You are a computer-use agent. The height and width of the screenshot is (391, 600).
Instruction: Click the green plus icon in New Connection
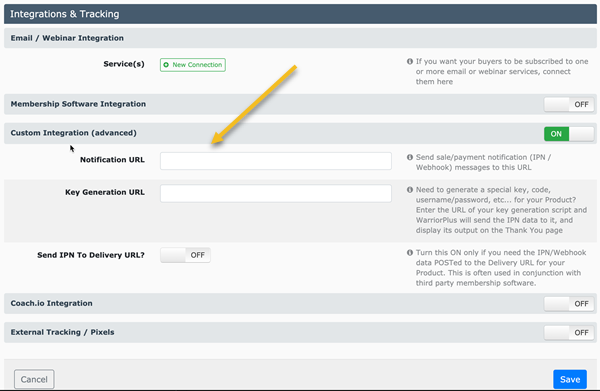pos(166,65)
